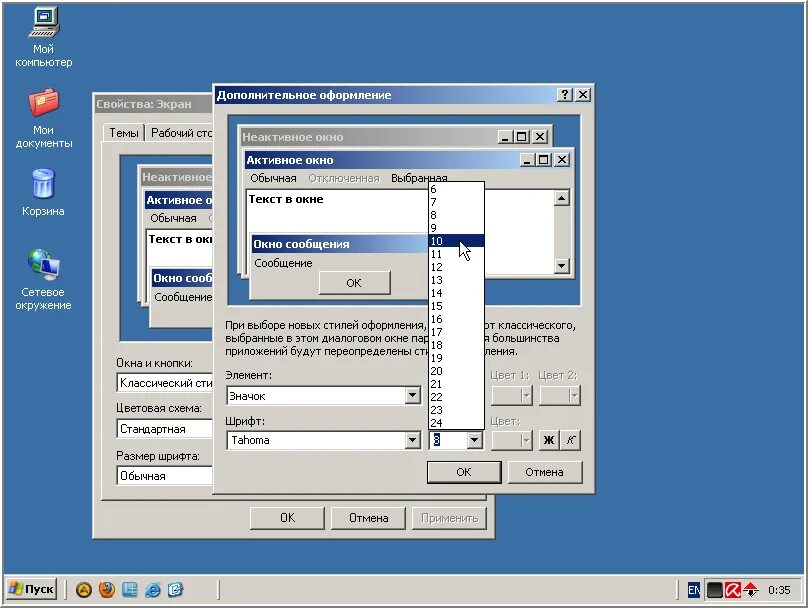Choose font size 19 in list
This screenshot has width=808, height=608.
click(x=456, y=358)
